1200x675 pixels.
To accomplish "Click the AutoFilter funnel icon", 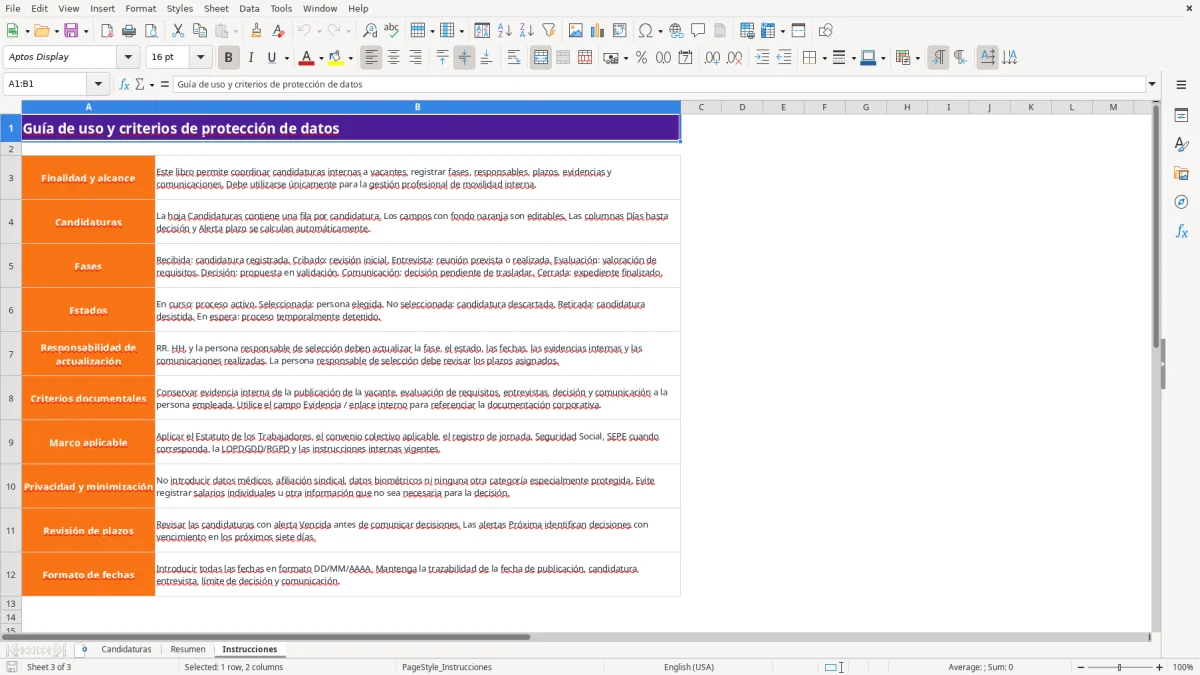I will [548, 31].
